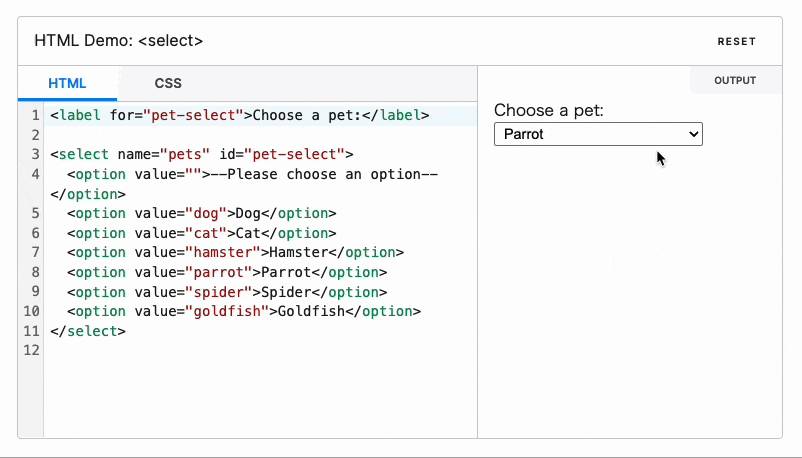The height and width of the screenshot is (458, 802).
Task: Place cursor on the Cat option line
Action: pyautogui.click(x=195, y=233)
